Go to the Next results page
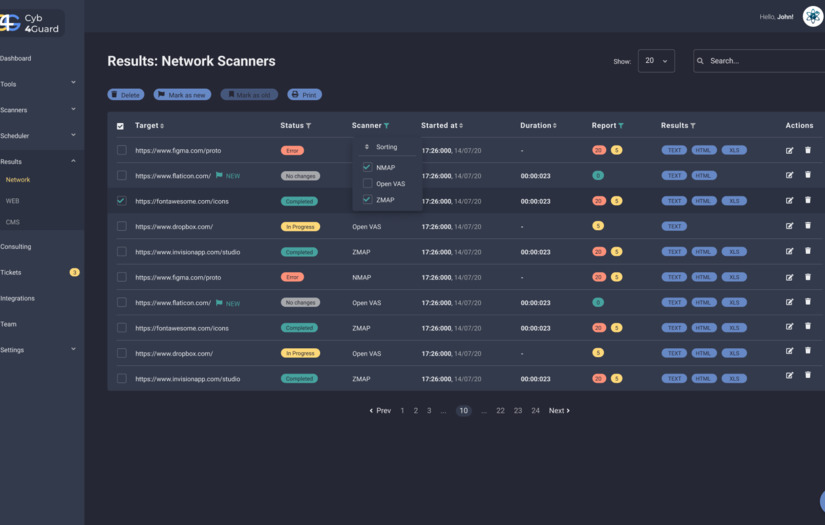 point(559,411)
